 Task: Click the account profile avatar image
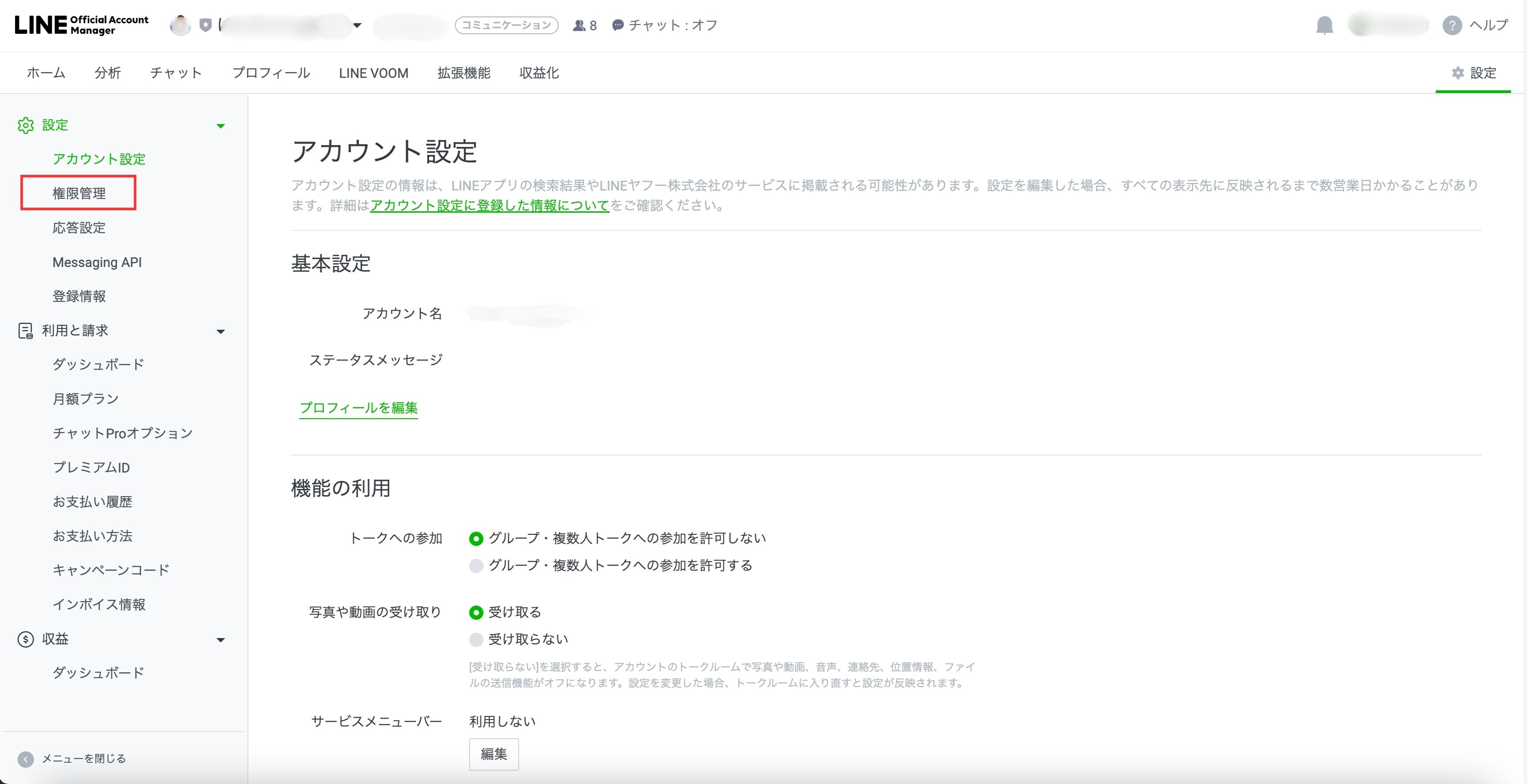(x=180, y=25)
